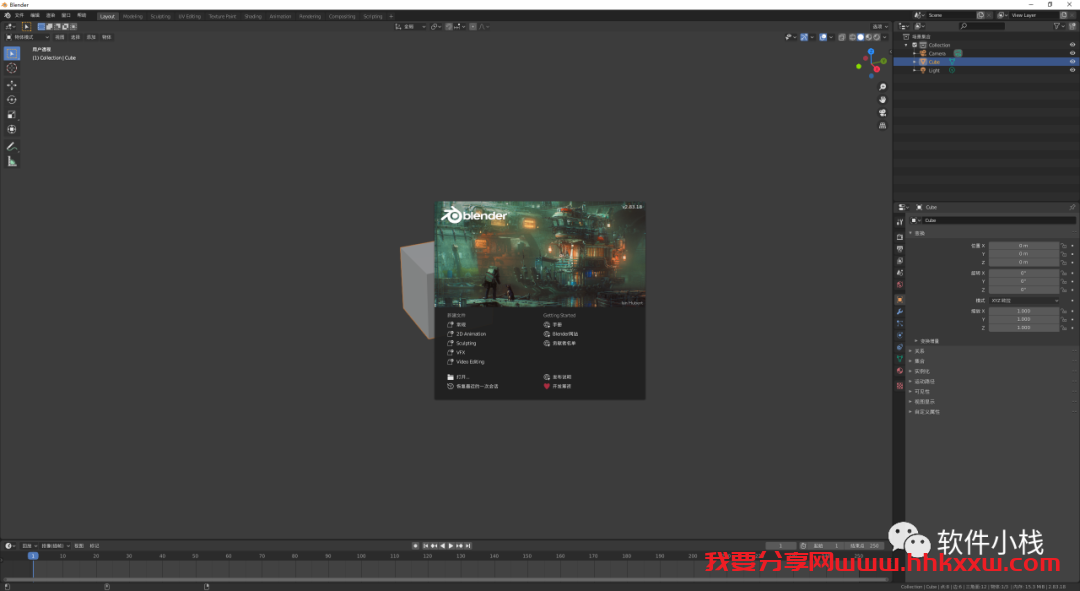Open rotation mode XYZ dropdown

[1024, 300]
